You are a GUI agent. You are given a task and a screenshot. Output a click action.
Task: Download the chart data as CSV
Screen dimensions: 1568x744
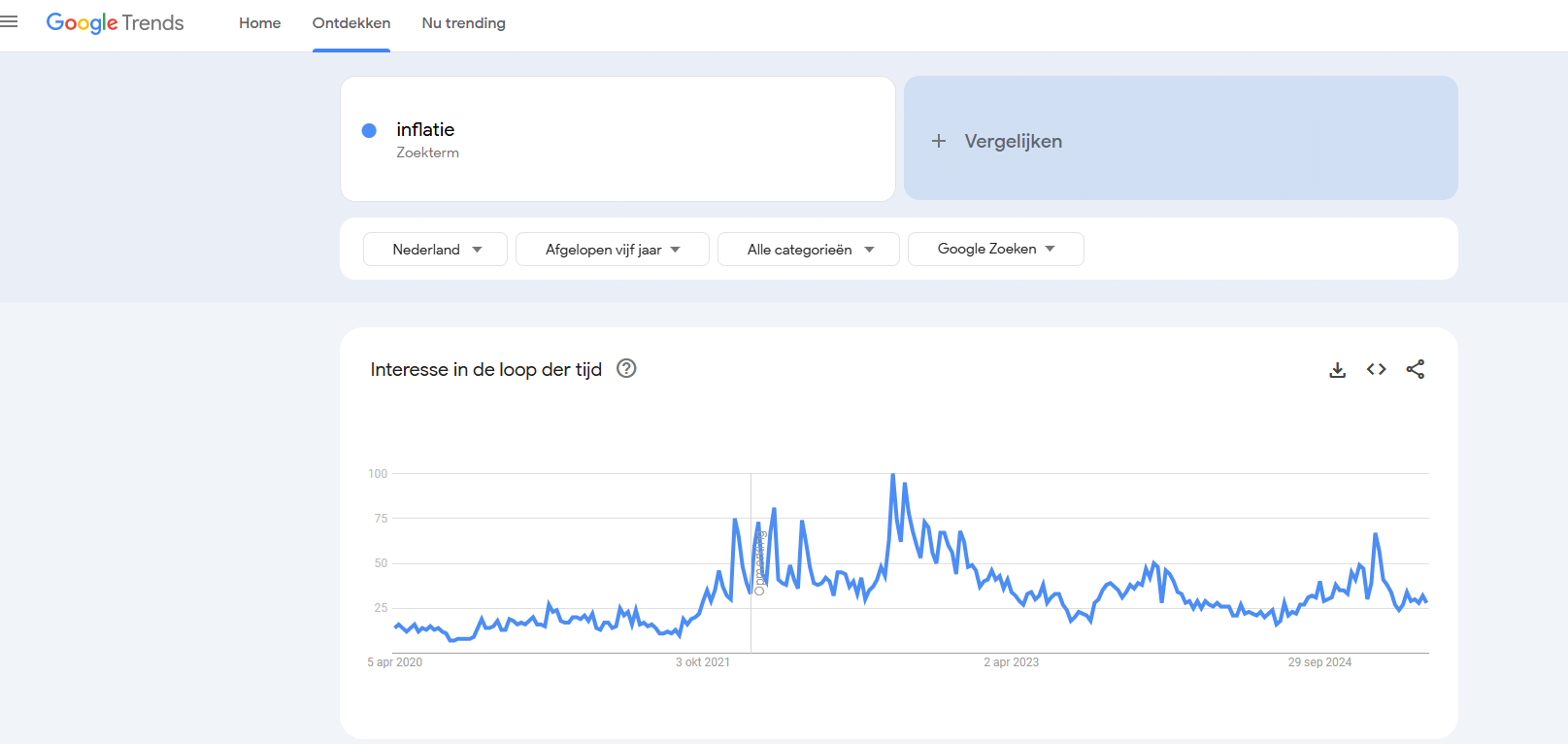(x=1337, y=369)
